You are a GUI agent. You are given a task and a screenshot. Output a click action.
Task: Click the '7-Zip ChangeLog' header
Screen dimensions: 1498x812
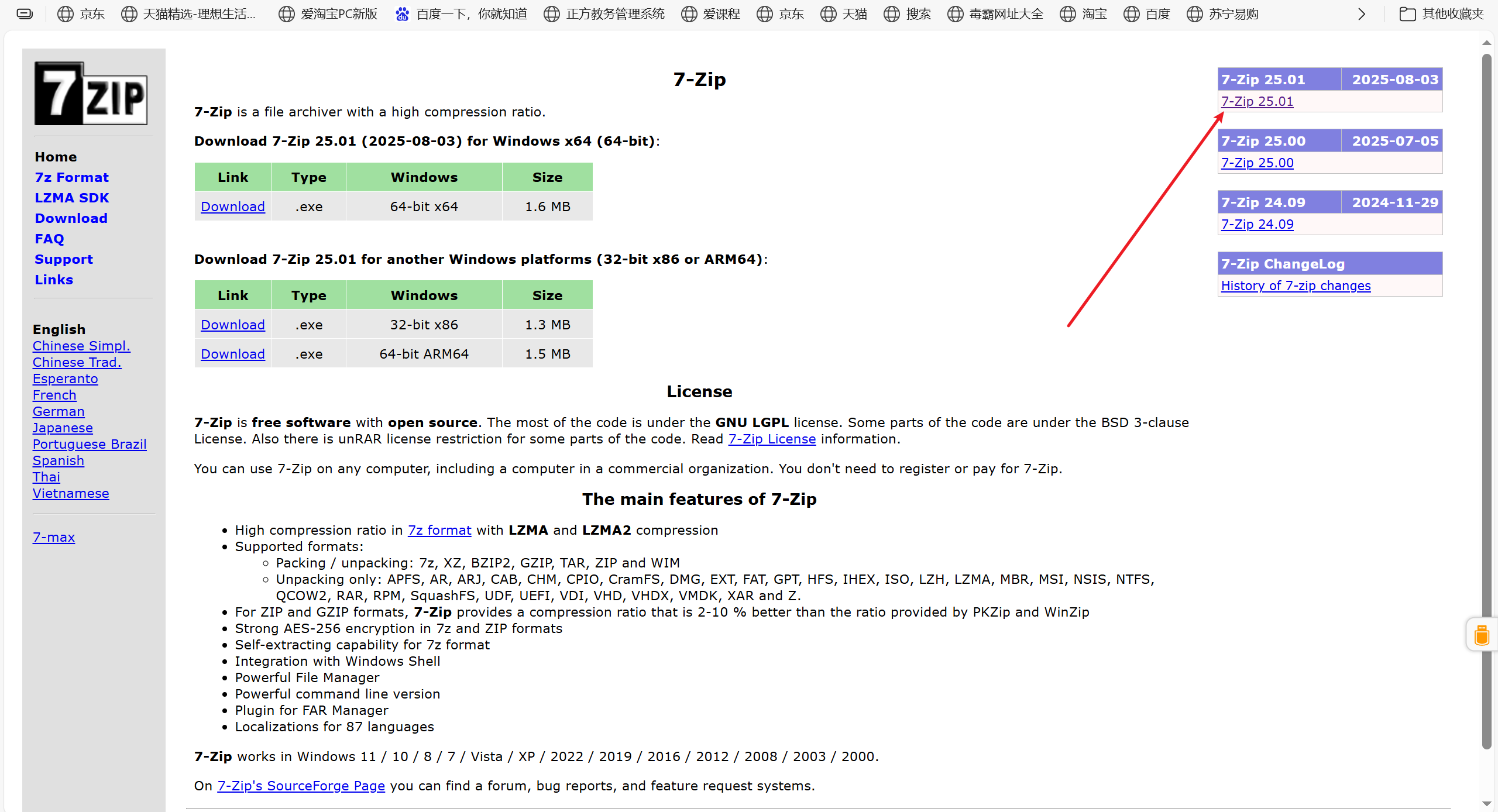[1330, 264]
